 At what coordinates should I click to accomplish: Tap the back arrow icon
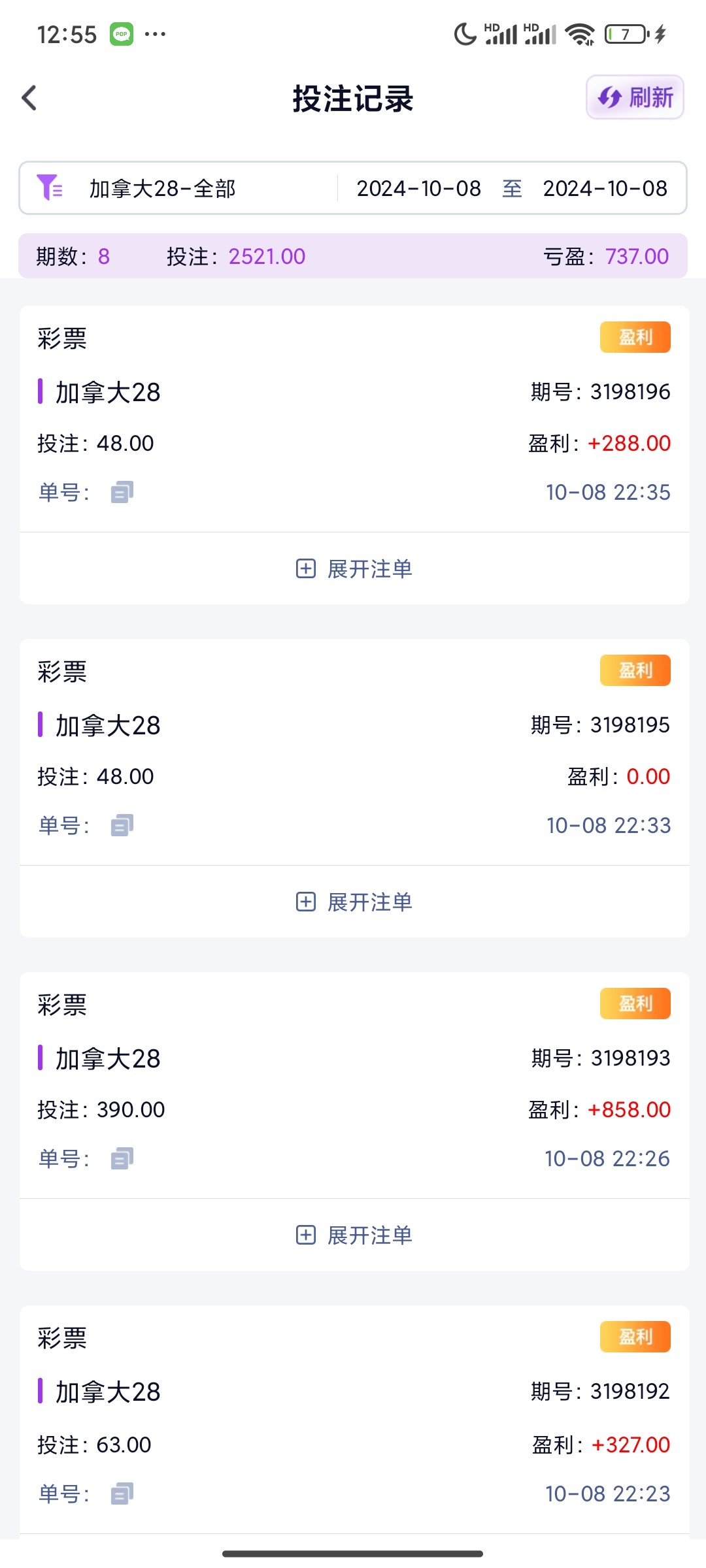tap(29, 99)
